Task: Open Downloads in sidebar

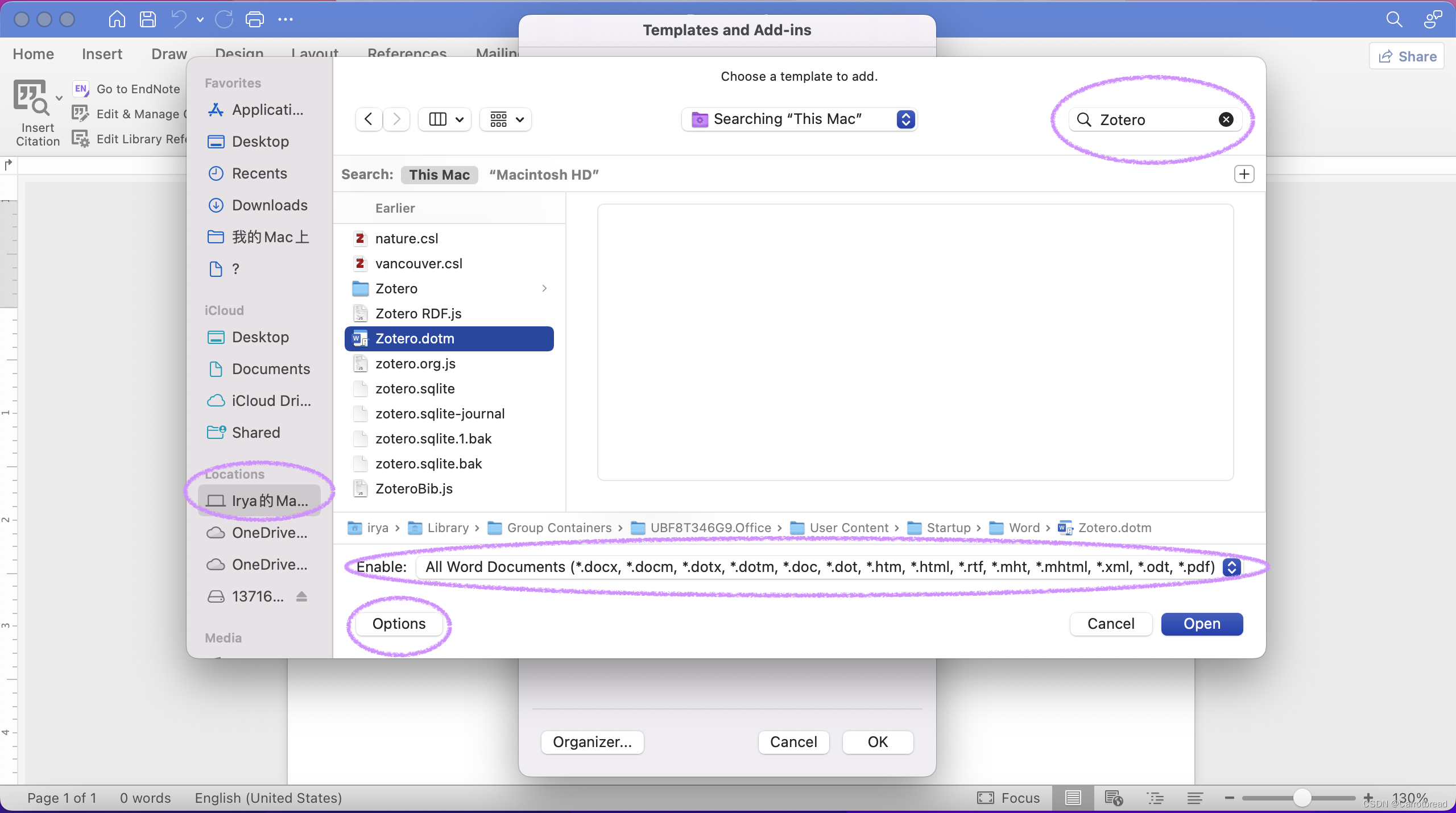Action: (258, 205)
